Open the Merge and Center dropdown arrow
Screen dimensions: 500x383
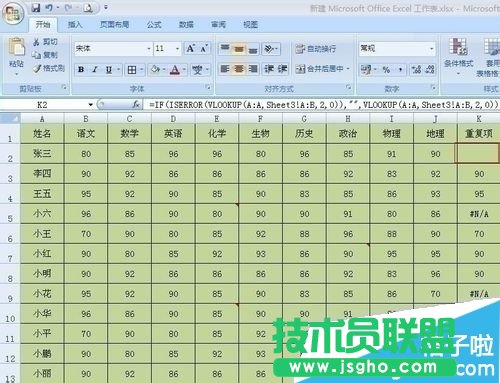(348, 69)
